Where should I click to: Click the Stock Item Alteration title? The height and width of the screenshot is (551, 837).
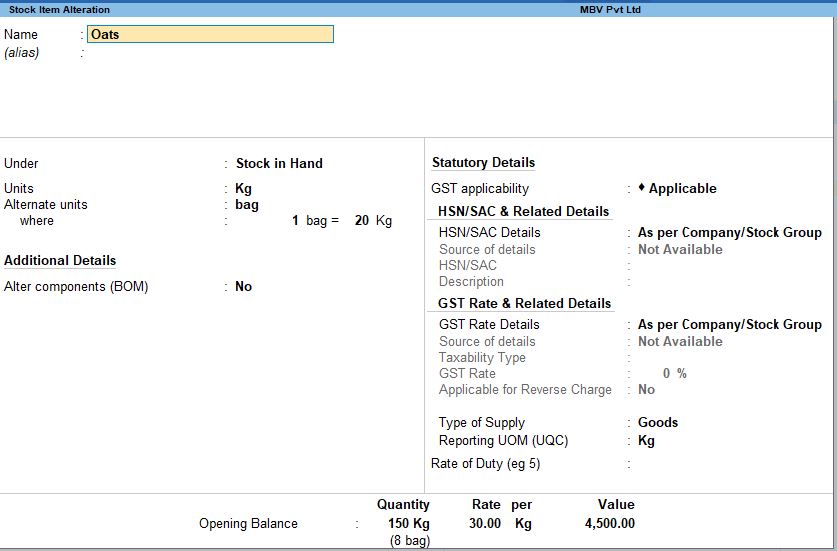(59, 10)
